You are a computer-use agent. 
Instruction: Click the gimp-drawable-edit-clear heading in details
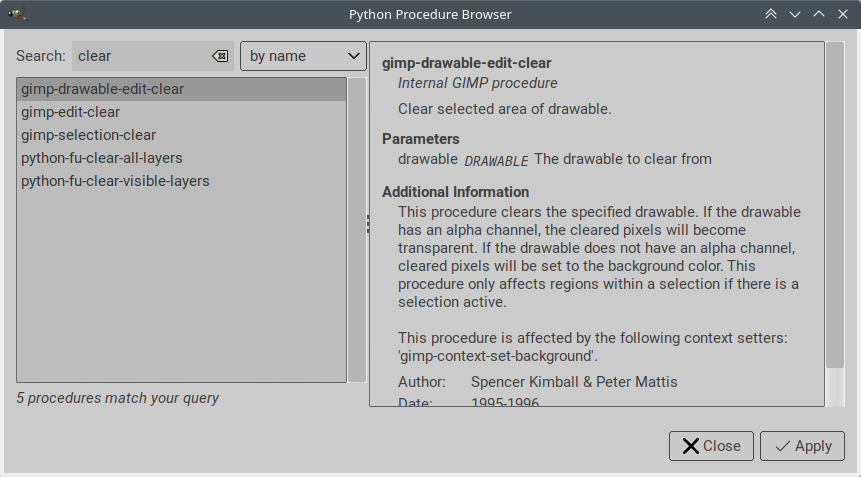point(467,64)
